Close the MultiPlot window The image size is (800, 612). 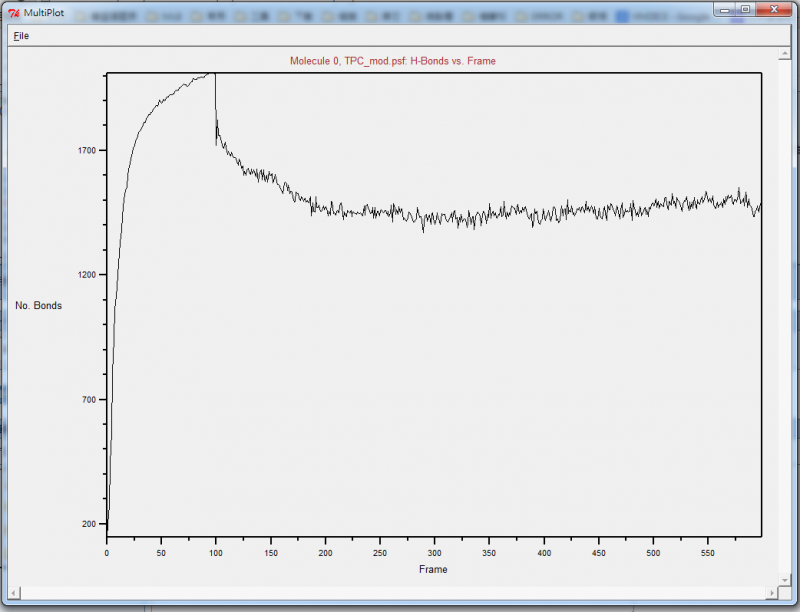(x=773, y=10)
